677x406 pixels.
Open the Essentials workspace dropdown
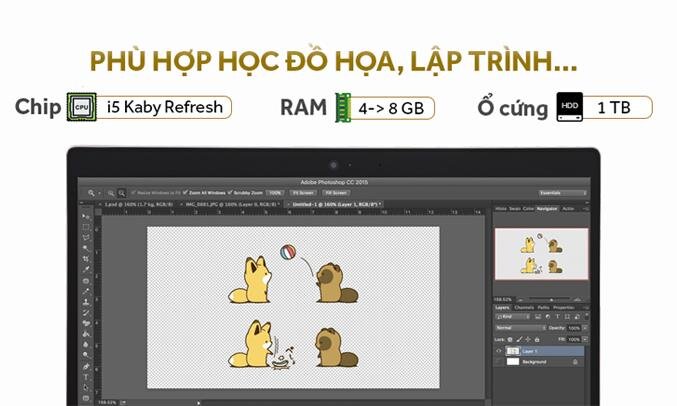[562, 192]
